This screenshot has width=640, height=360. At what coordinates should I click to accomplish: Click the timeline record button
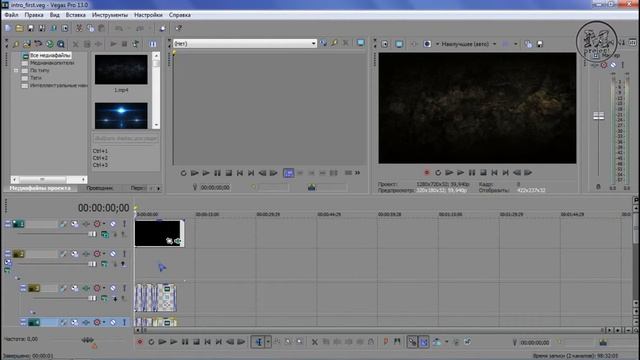140,342
